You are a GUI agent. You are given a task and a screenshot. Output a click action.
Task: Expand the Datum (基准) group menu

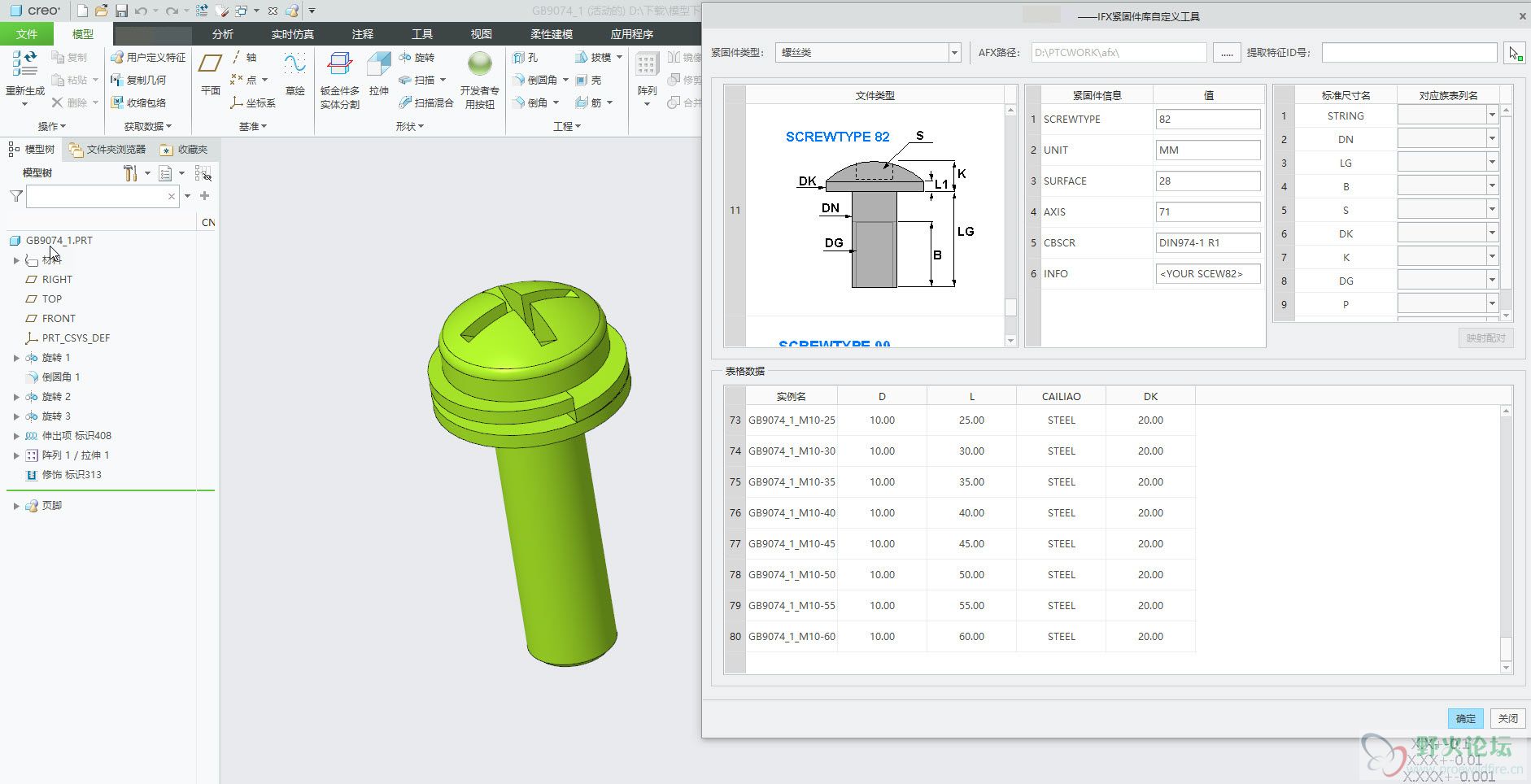(253, 126)
